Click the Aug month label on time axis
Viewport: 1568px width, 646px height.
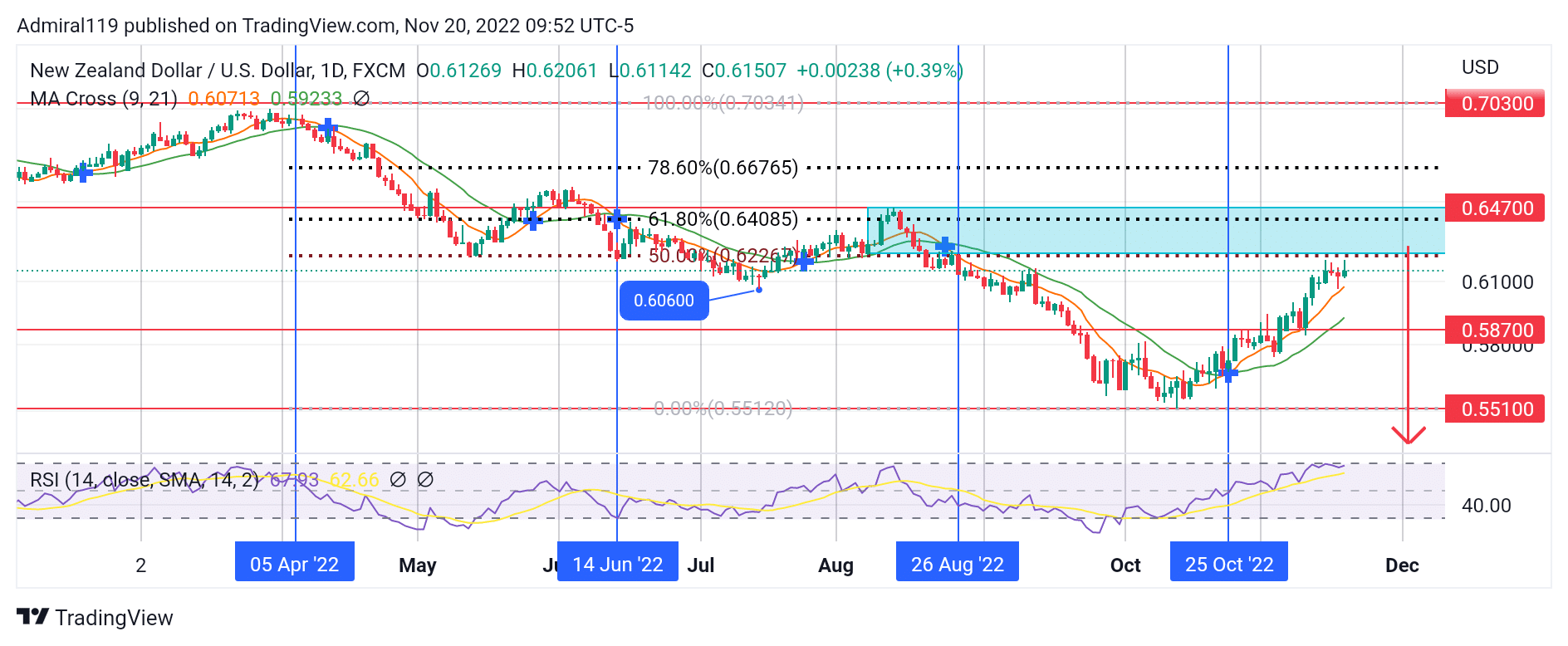(835, 565)
